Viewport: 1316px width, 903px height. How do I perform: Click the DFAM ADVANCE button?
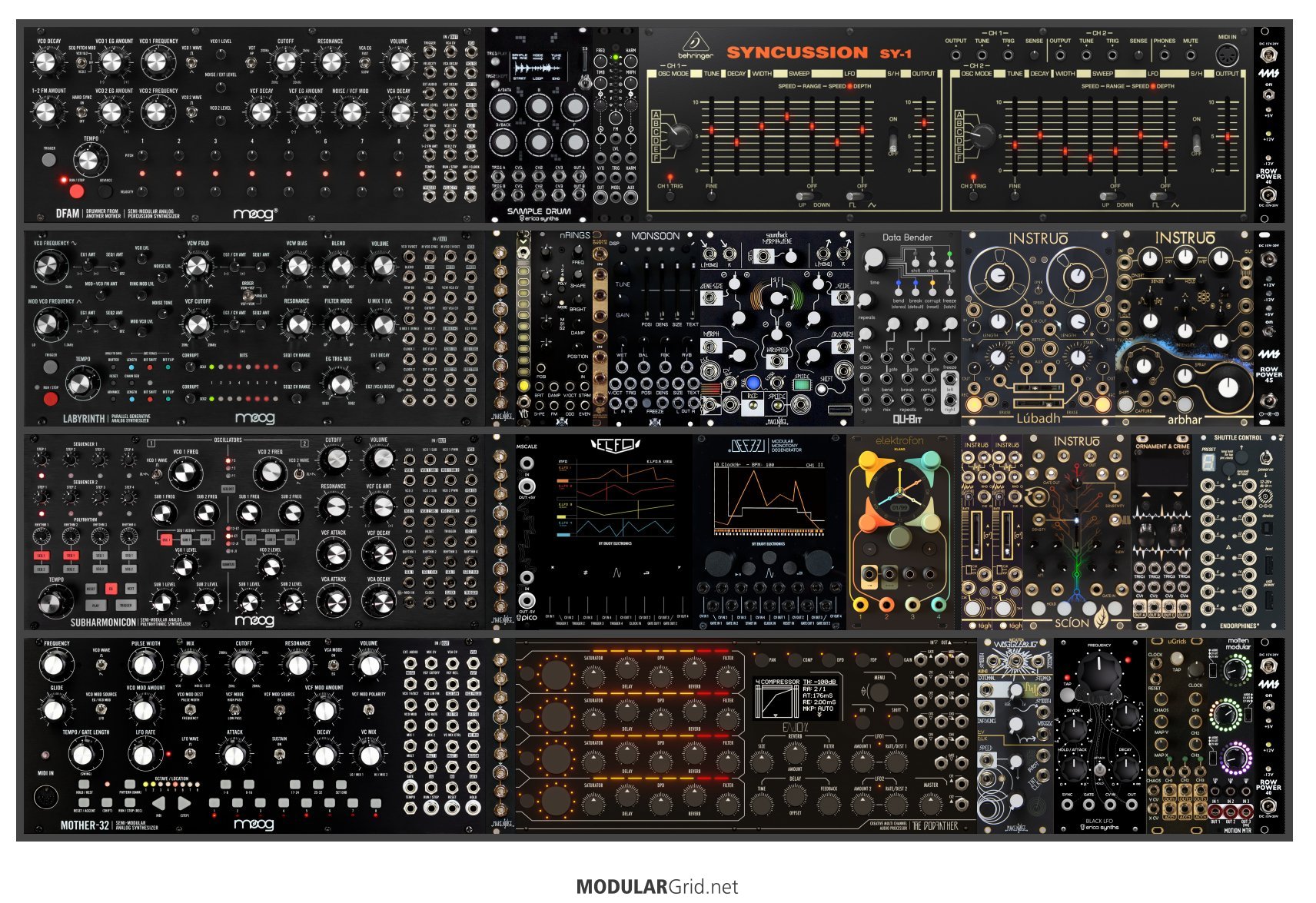pos(106,192)
